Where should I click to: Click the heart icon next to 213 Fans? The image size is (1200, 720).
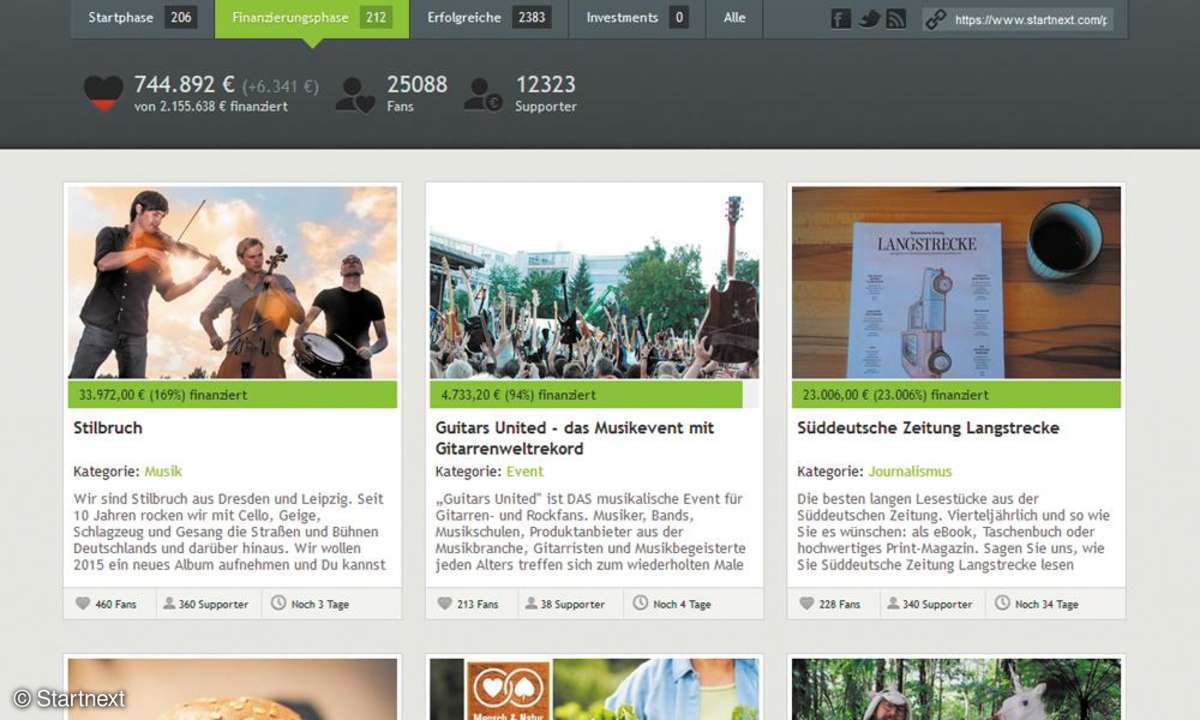coord(445,604)
